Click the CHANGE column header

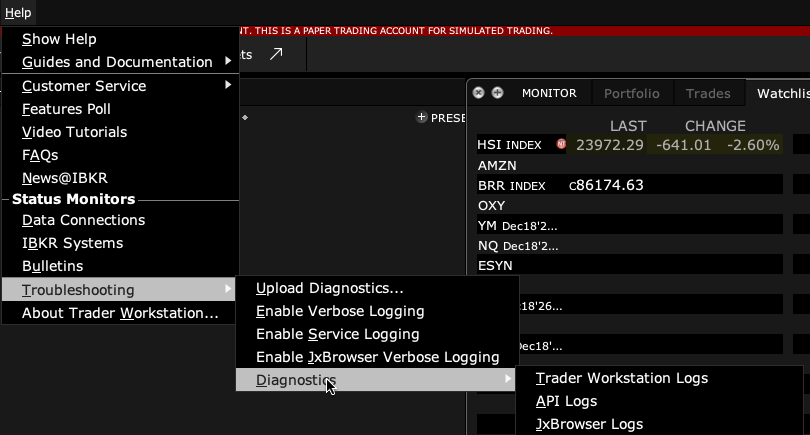[715, 126]
